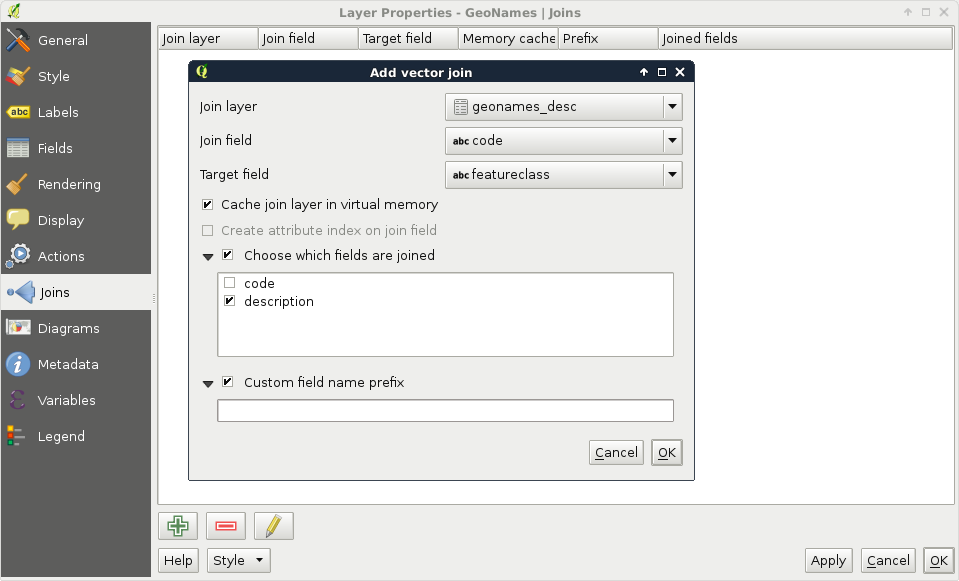Toggle Cache join layer in virtual memory
The width and height of the screenshot is (959, 581).
point(208,204)
